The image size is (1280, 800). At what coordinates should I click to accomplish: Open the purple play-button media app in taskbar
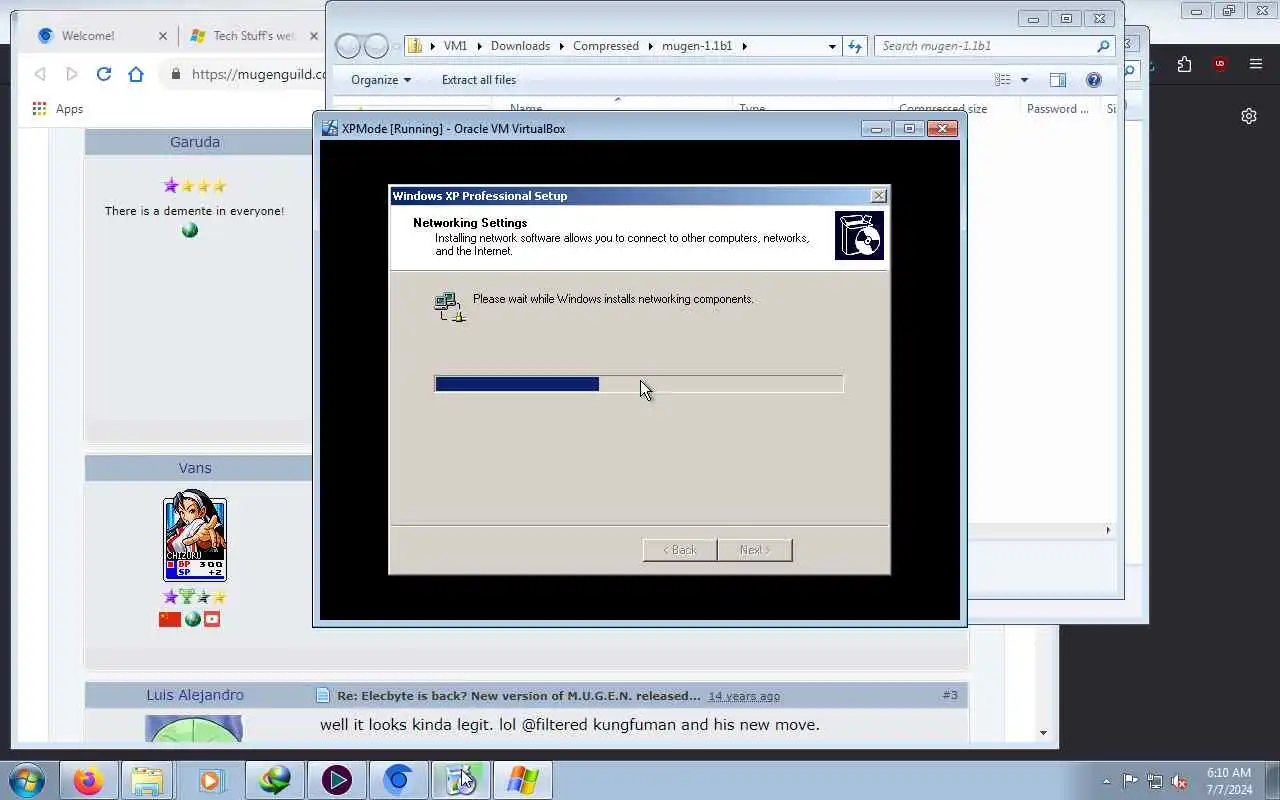point(336,780)
